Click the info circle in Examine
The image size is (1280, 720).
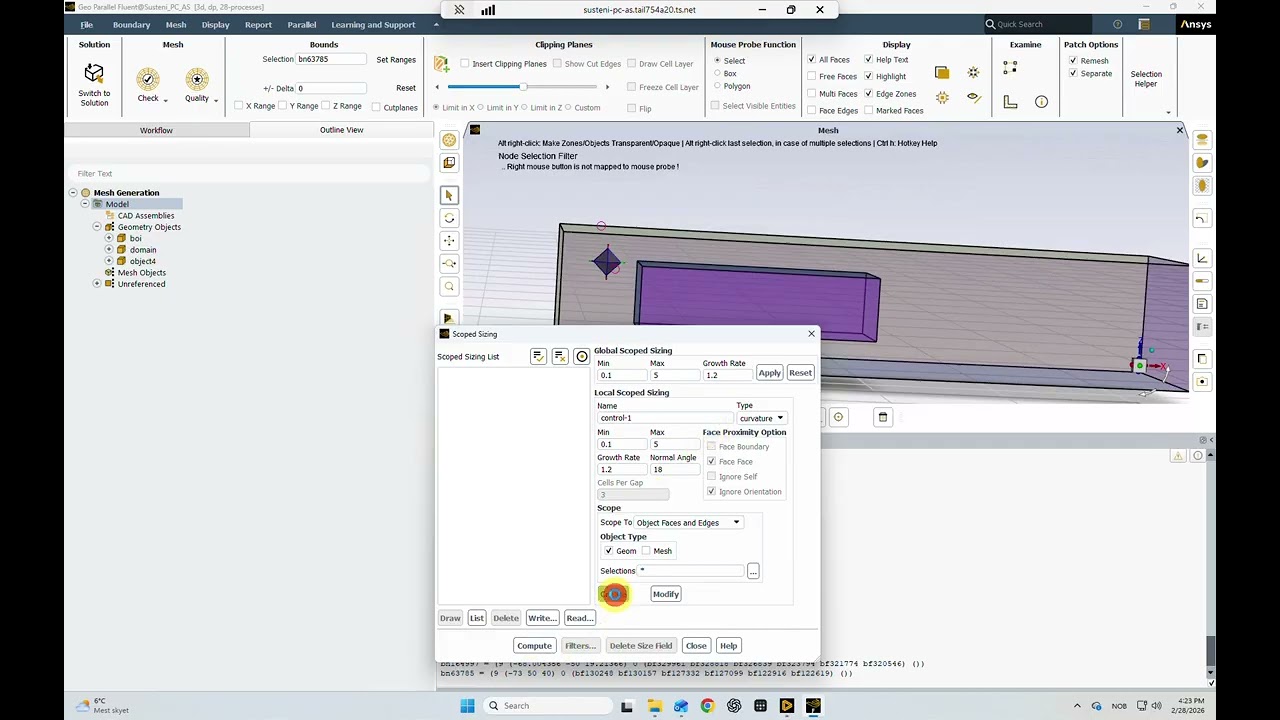pos(1041,102)
